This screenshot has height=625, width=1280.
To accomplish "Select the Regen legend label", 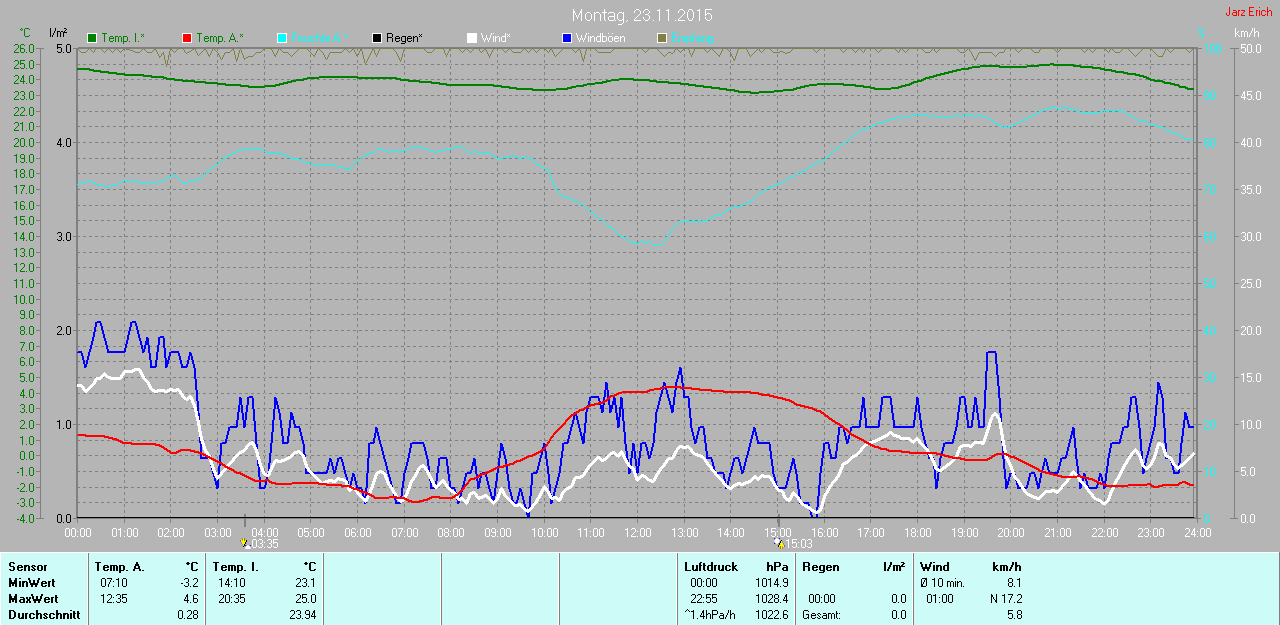I will click(x=404, y=38).
